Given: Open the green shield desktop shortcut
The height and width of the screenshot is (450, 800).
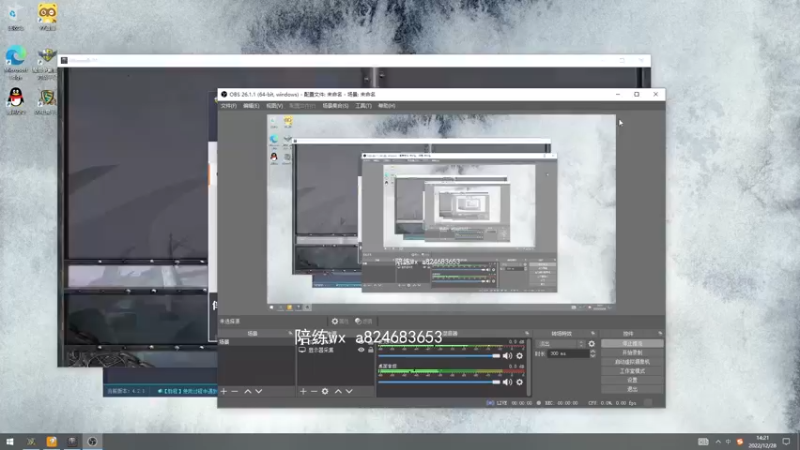Looking at the screenshot, I should click(x=46, y=101).
